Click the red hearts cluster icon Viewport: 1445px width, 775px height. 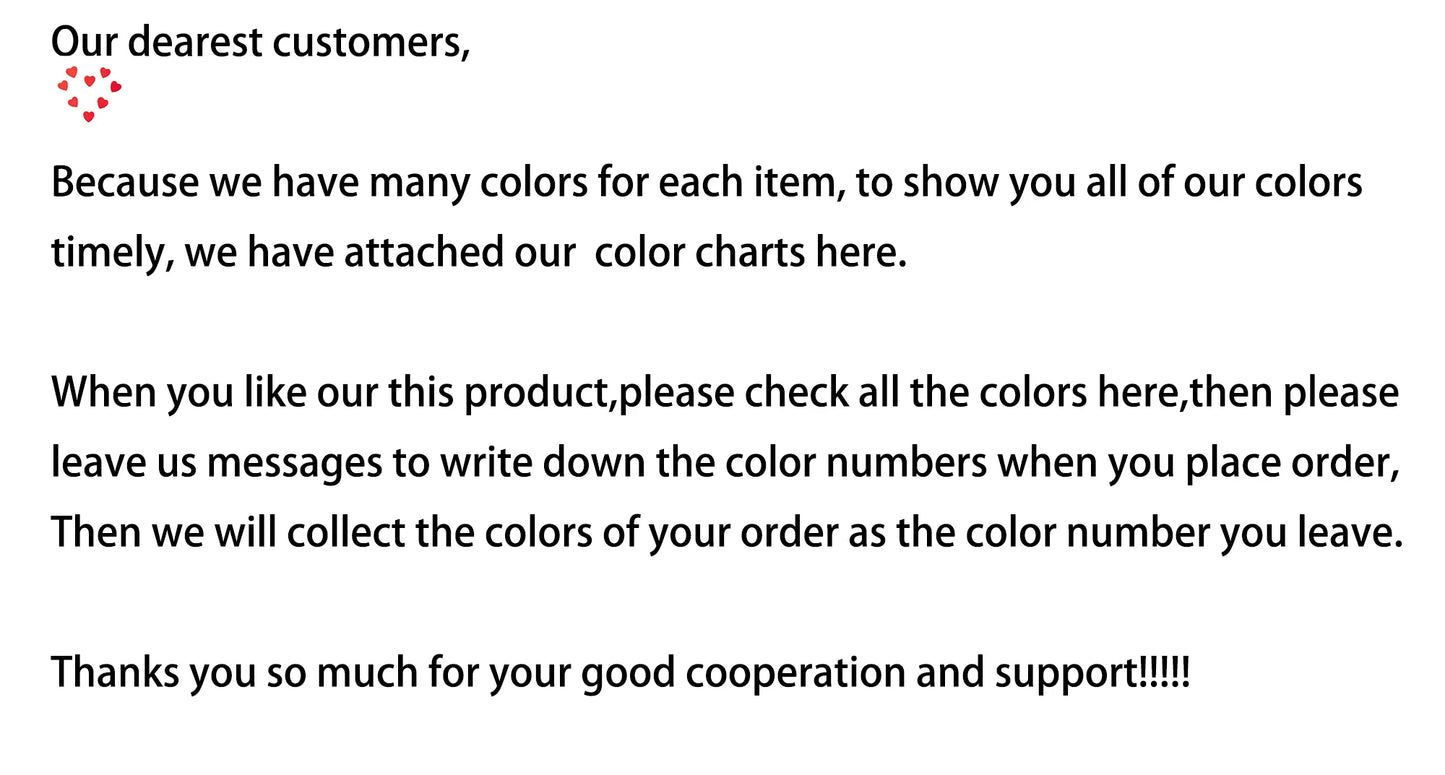(89, 93)
